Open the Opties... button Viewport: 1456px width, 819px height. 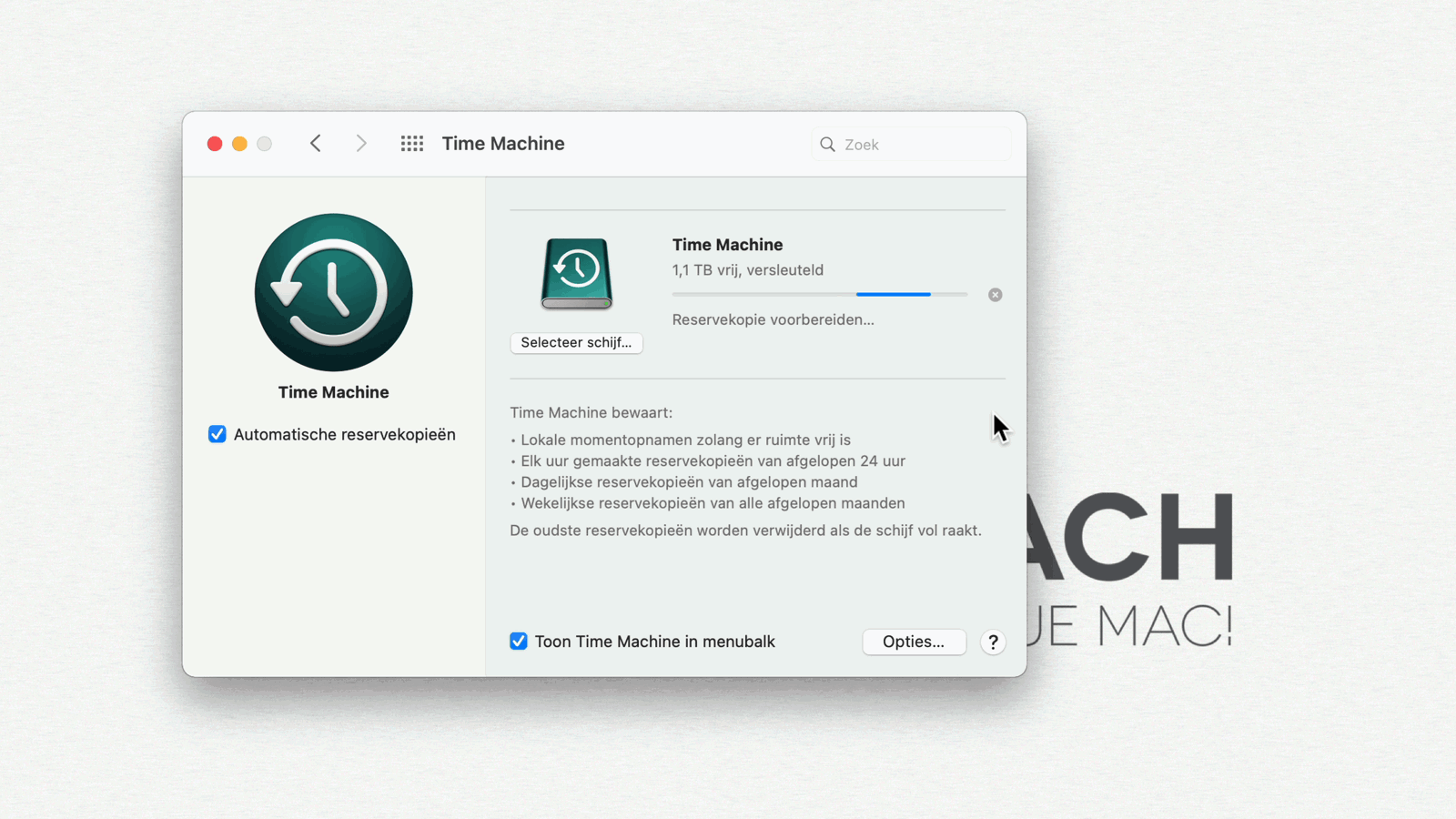[x=914, y=642]
